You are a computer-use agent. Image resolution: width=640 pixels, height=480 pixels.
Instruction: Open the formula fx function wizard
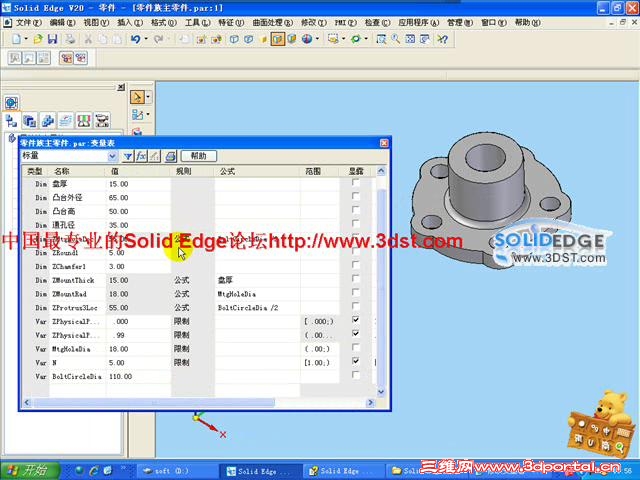pyautogui.click(x=141, y=156)
